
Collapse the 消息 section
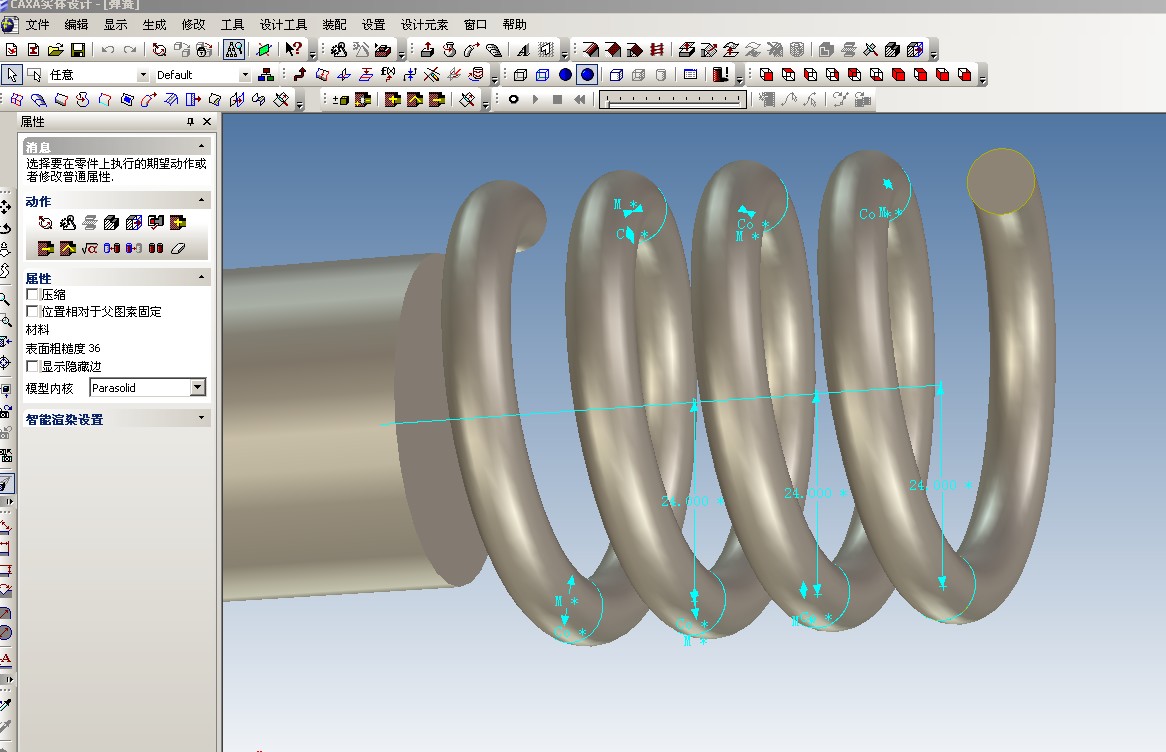click(x=202, y=146)
